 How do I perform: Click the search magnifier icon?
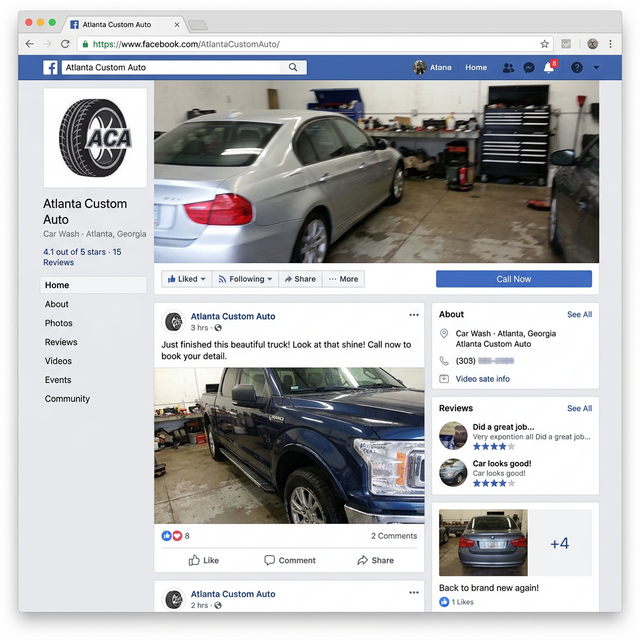(293, 68)
